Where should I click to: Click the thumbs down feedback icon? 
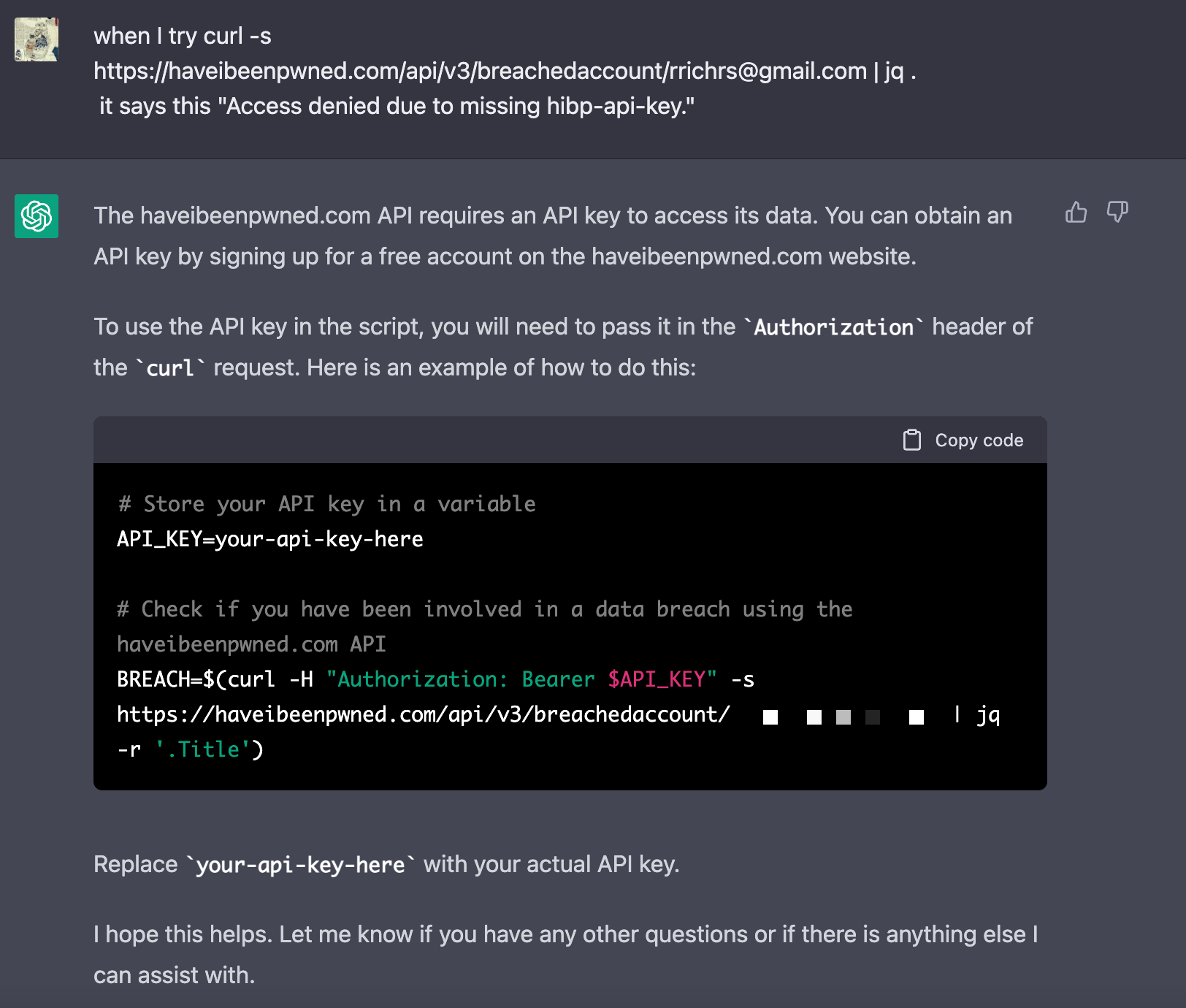1117,213
